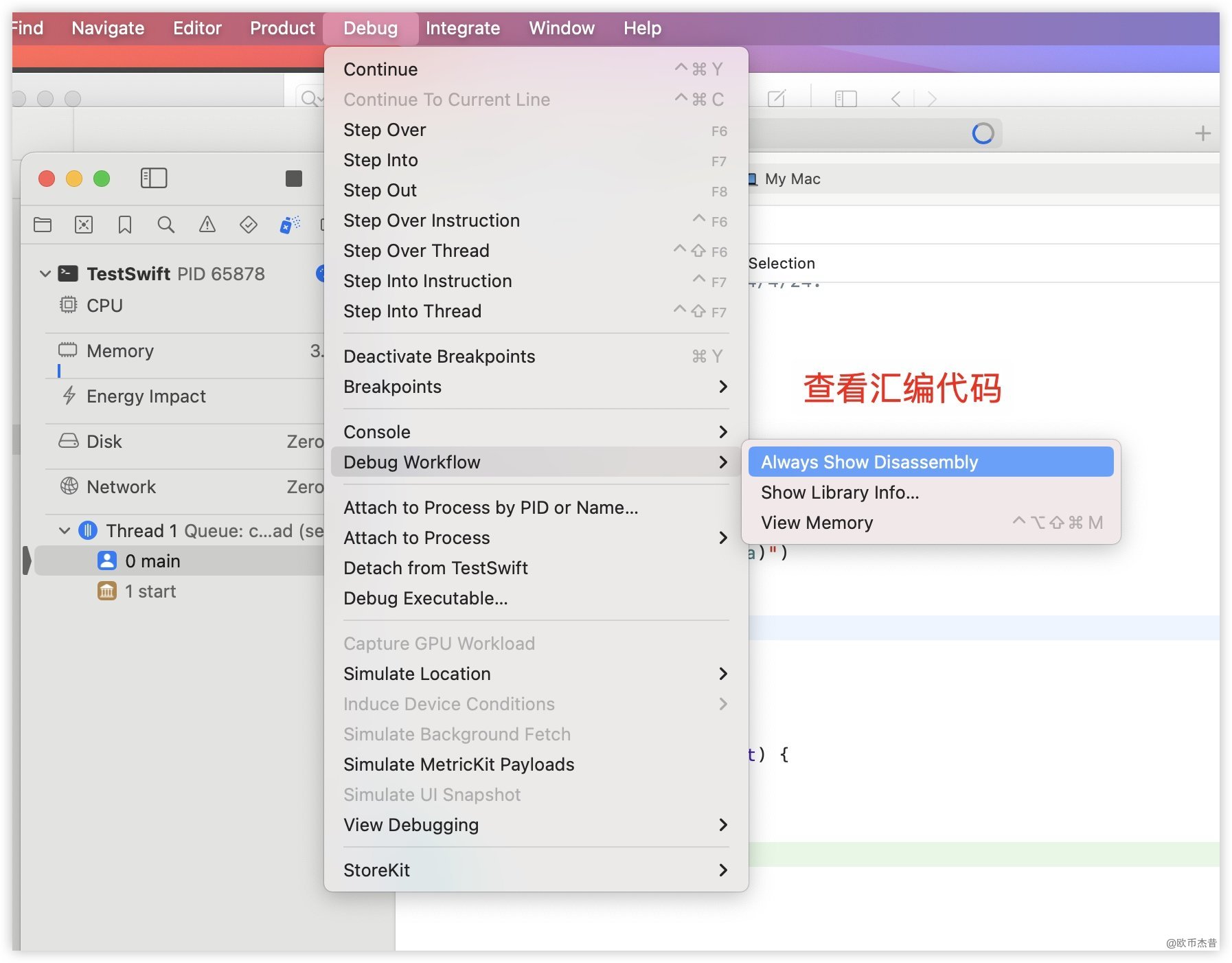Select View Memory in submenu

tap(817, 523)
